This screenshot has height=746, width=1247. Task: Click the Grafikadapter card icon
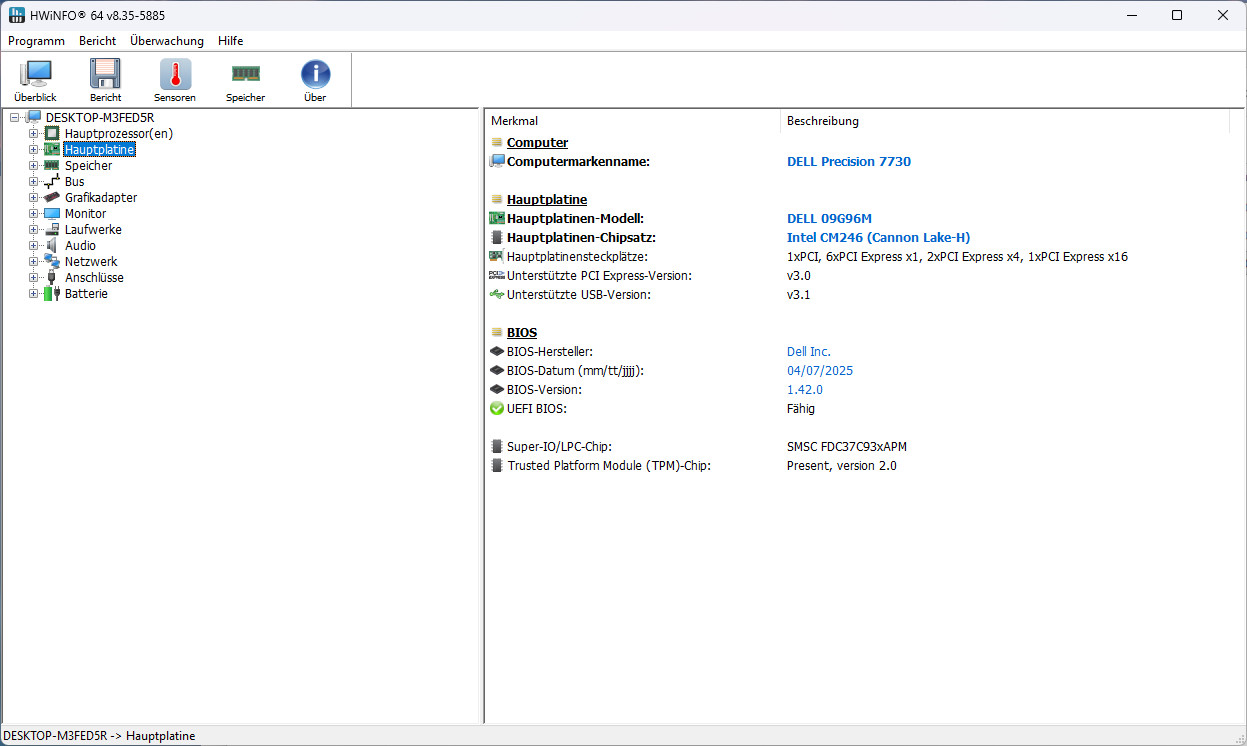tap(52, 198)
